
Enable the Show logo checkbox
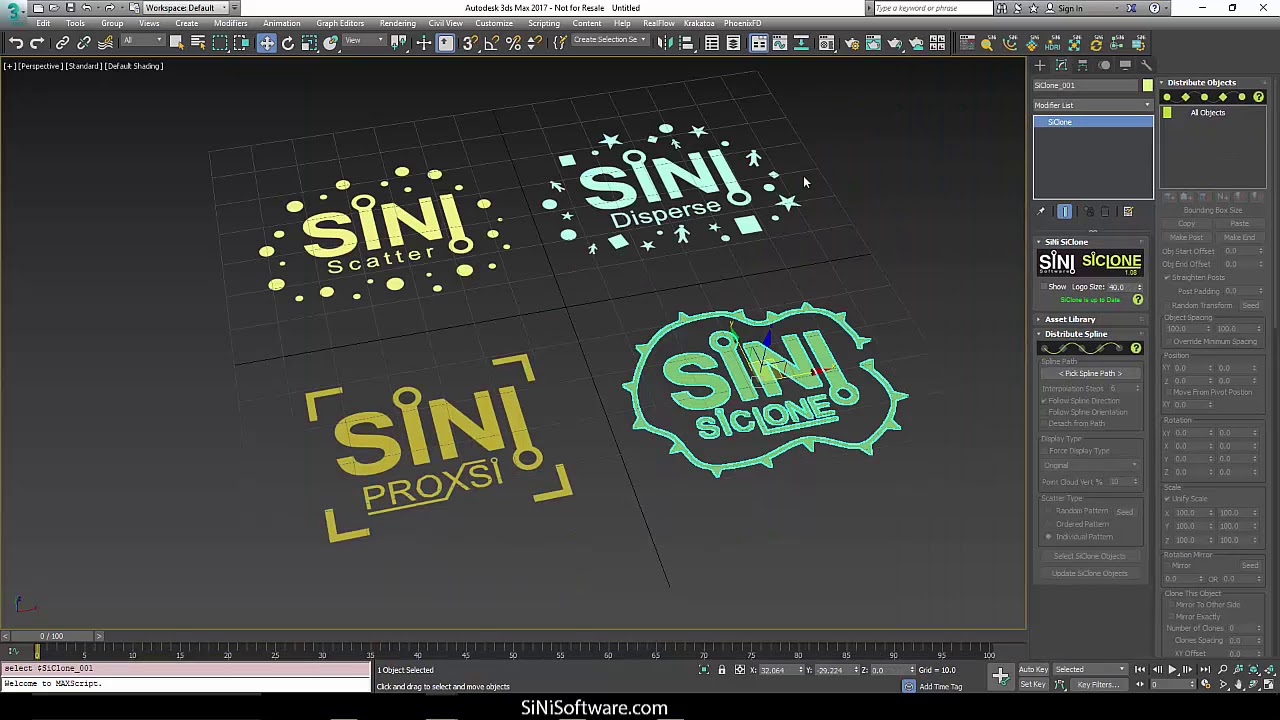[x=1043, y=287]
